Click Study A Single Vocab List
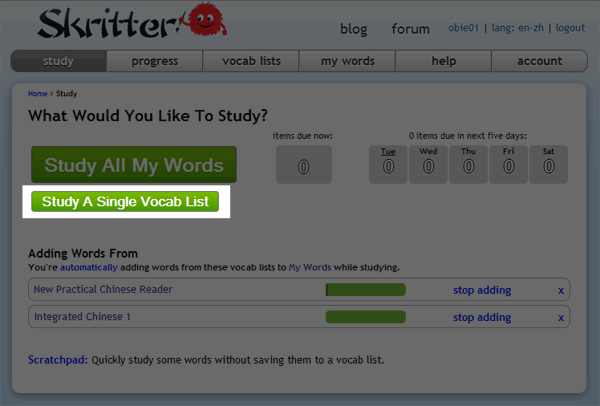600x406 pixels. tap(125, 202)
